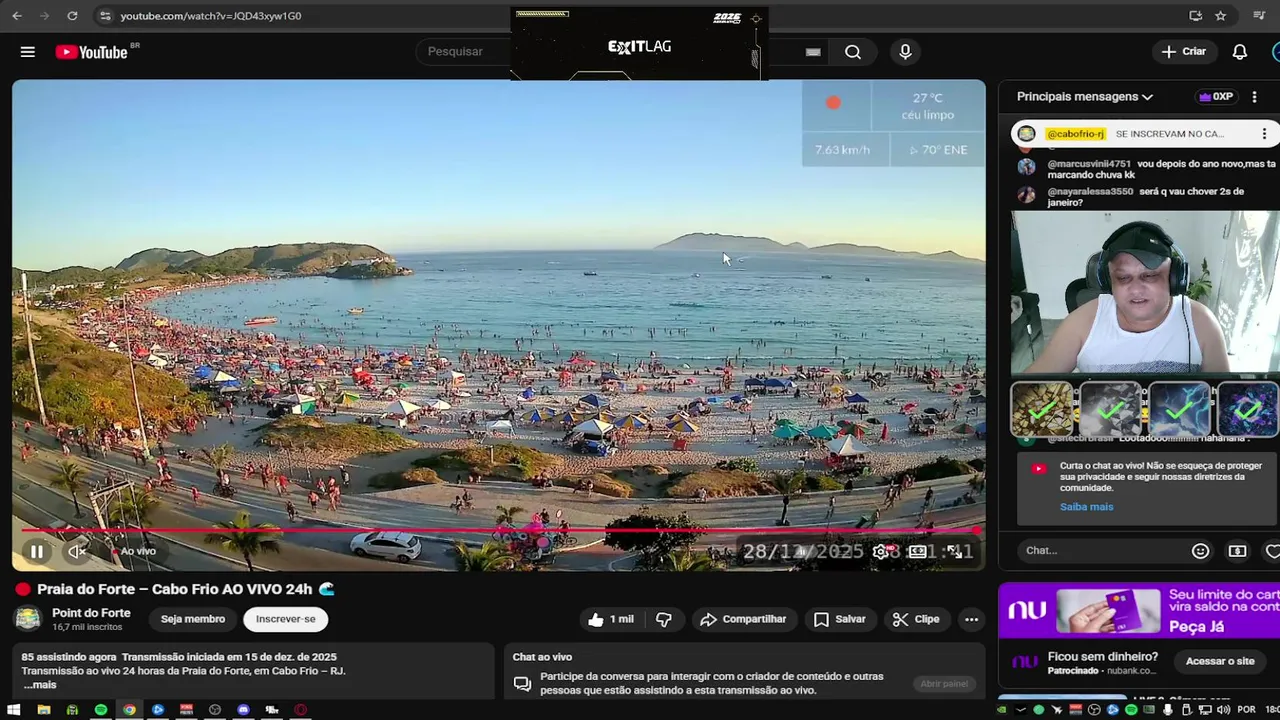Click Saiba mais link in chat notice
Image resolution: width=1280 pixels, height=720 pixels.
click(1086, 507)
